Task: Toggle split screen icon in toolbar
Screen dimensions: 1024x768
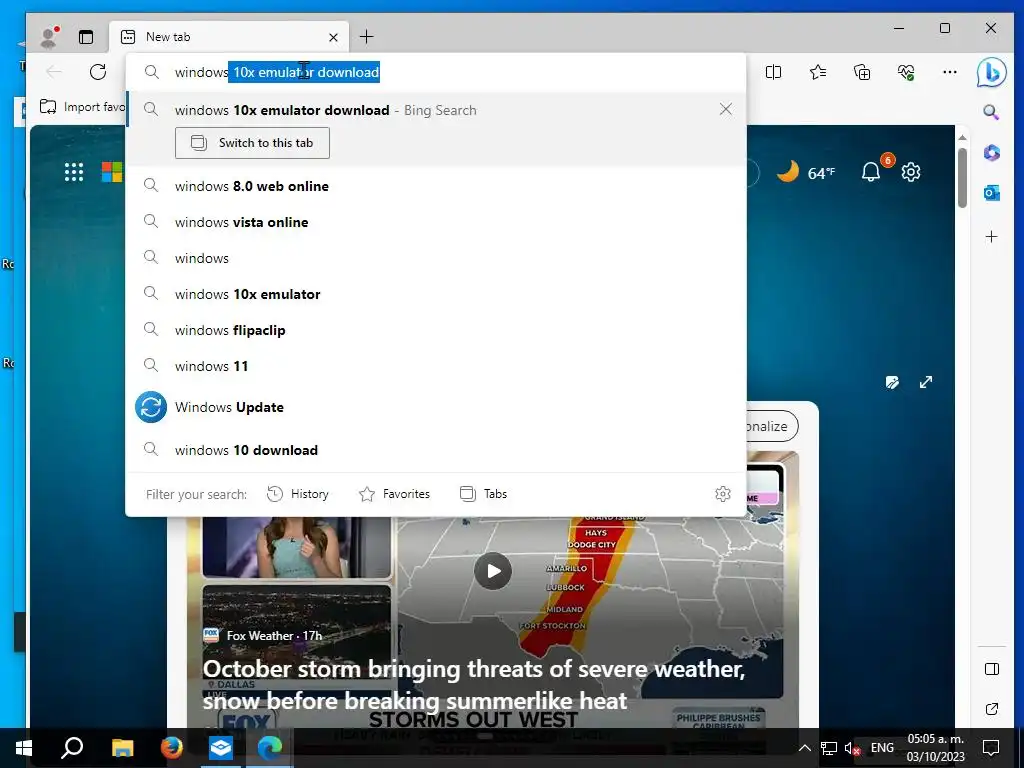Action: [x=773, y=72]
